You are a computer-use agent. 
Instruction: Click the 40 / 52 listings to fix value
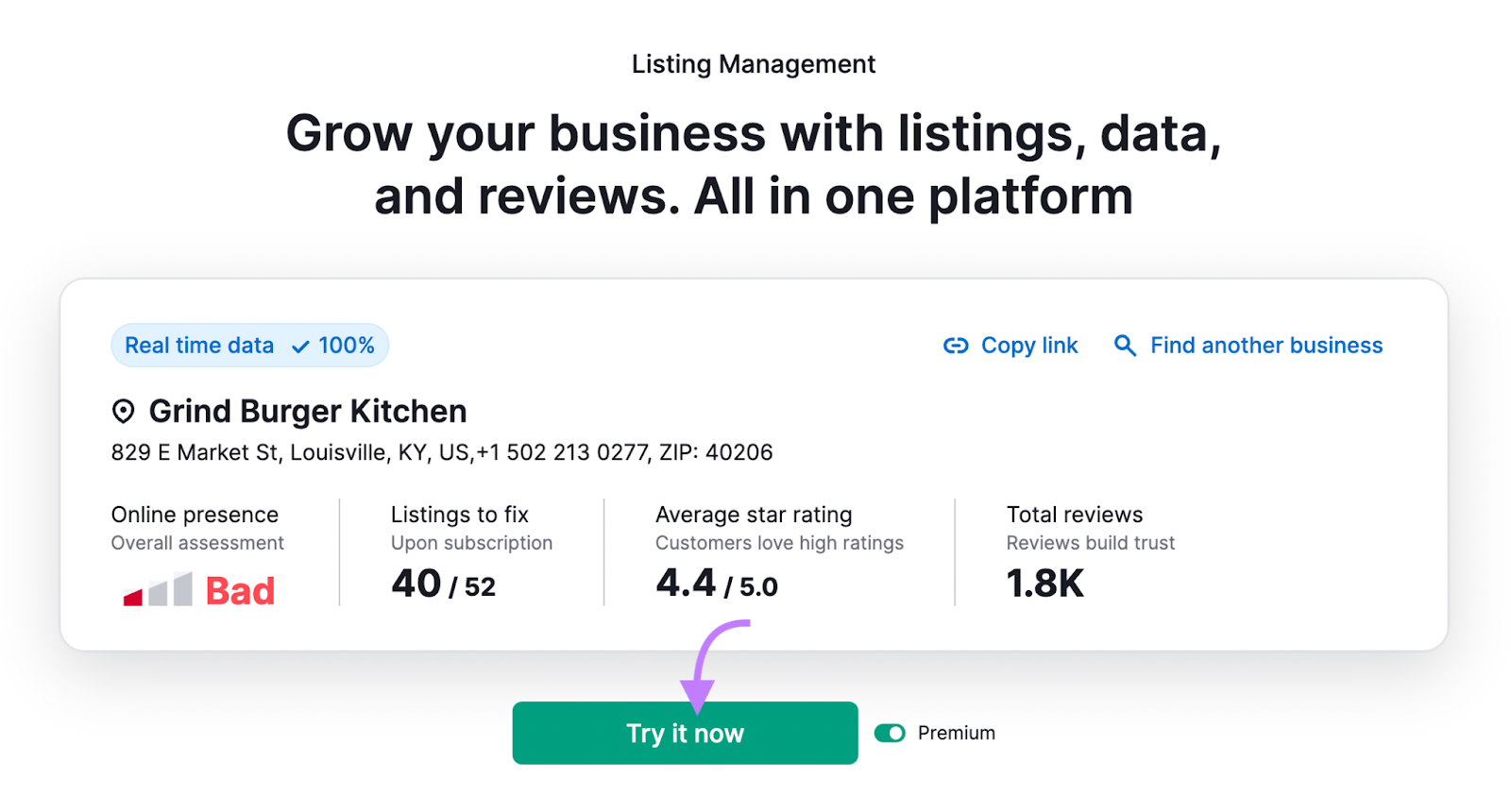(x=443, y=584)
